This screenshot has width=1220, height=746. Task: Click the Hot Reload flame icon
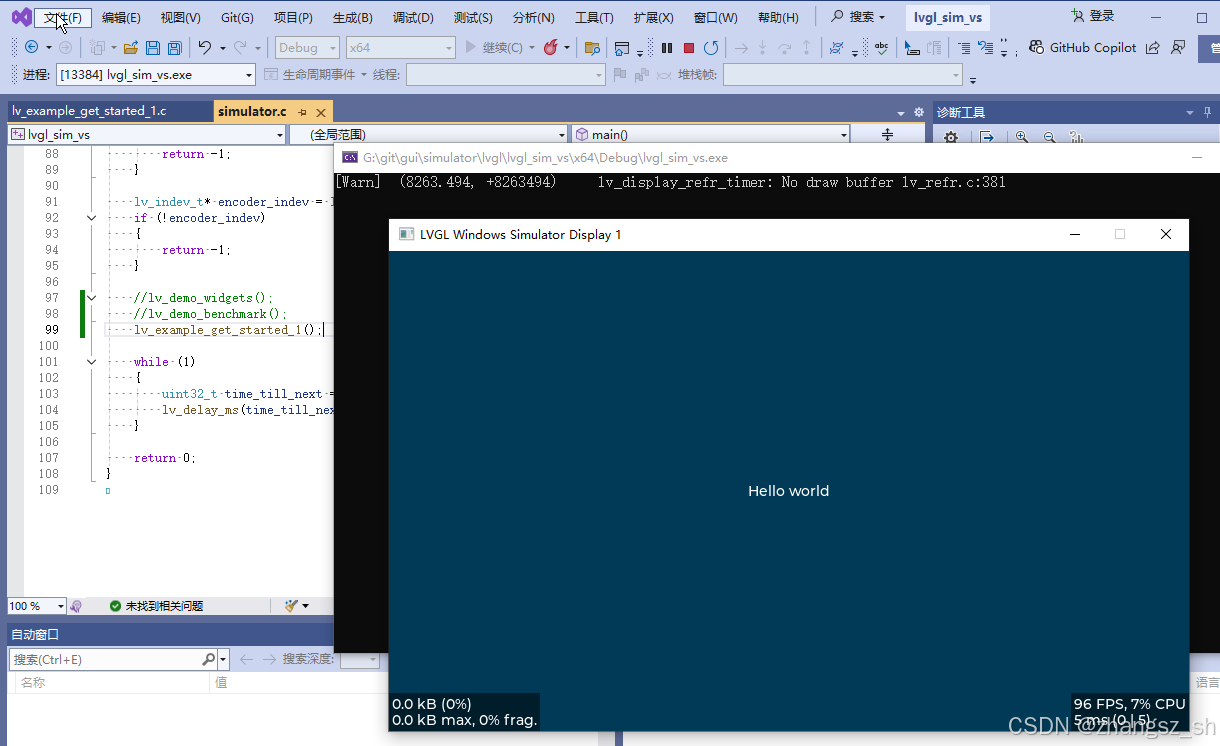(550, 47)
